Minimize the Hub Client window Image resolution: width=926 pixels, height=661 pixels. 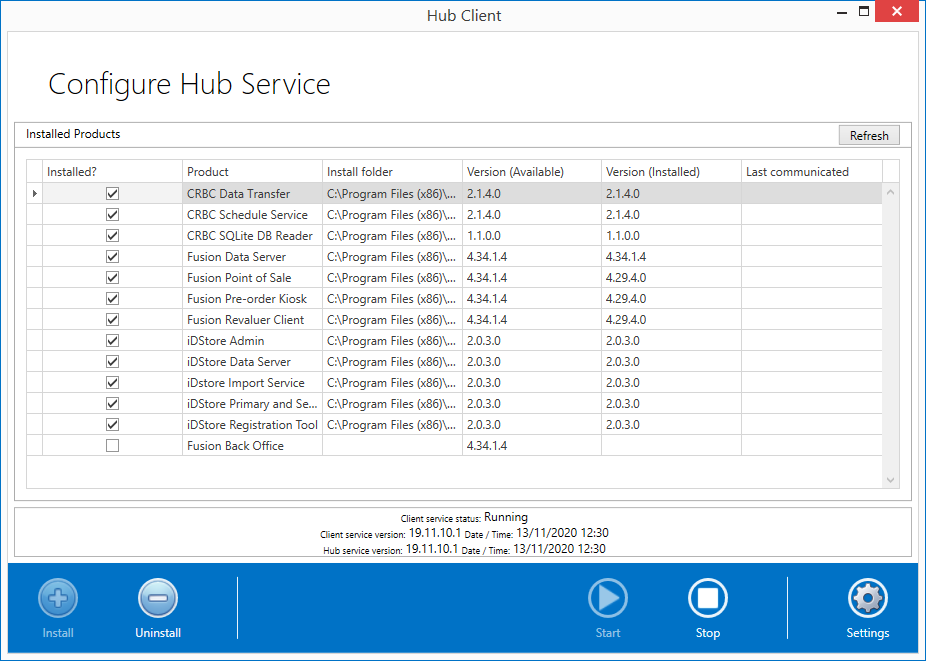[842, 12]
